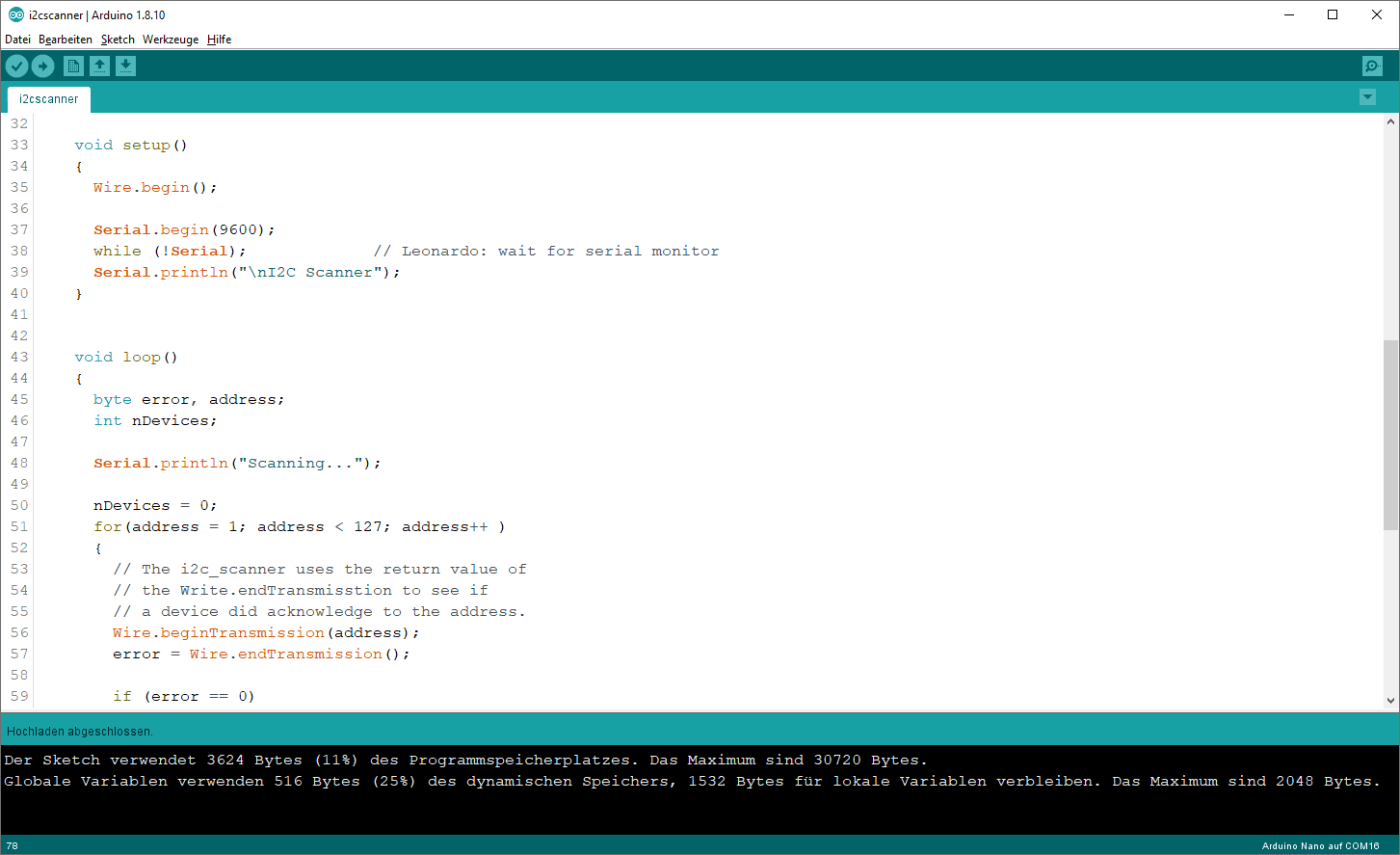Open the Serial Monitor icon
1400x855 pixels.
click(1371, 66)
